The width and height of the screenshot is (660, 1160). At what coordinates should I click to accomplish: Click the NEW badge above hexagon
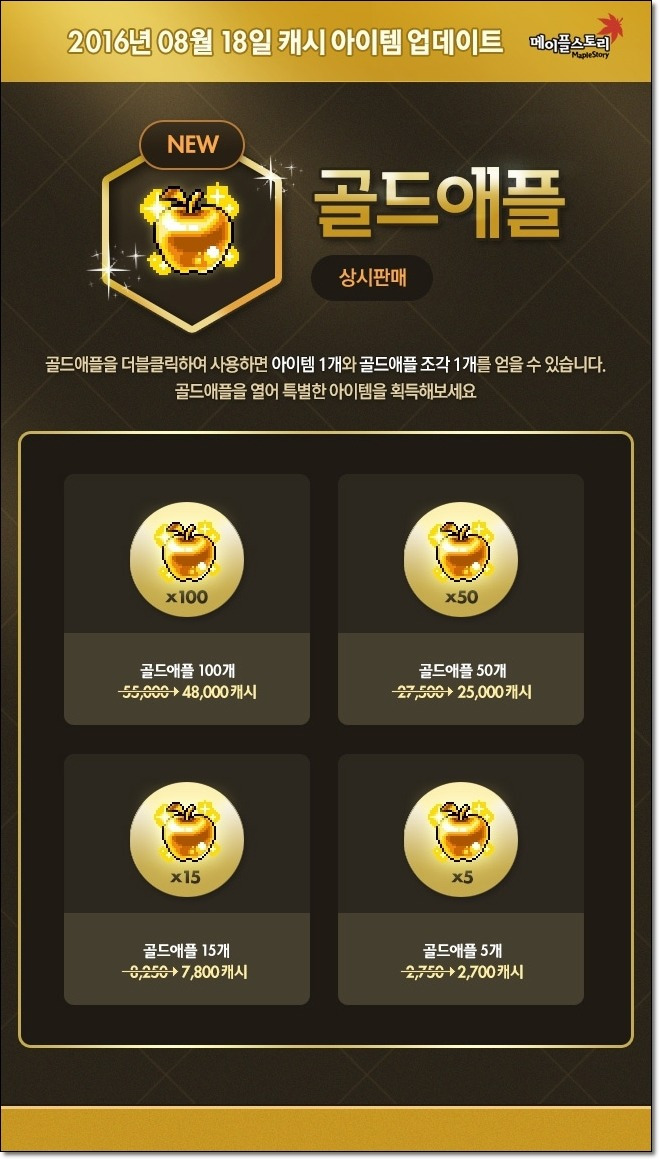pyautogui.click(x=192, y=144)
